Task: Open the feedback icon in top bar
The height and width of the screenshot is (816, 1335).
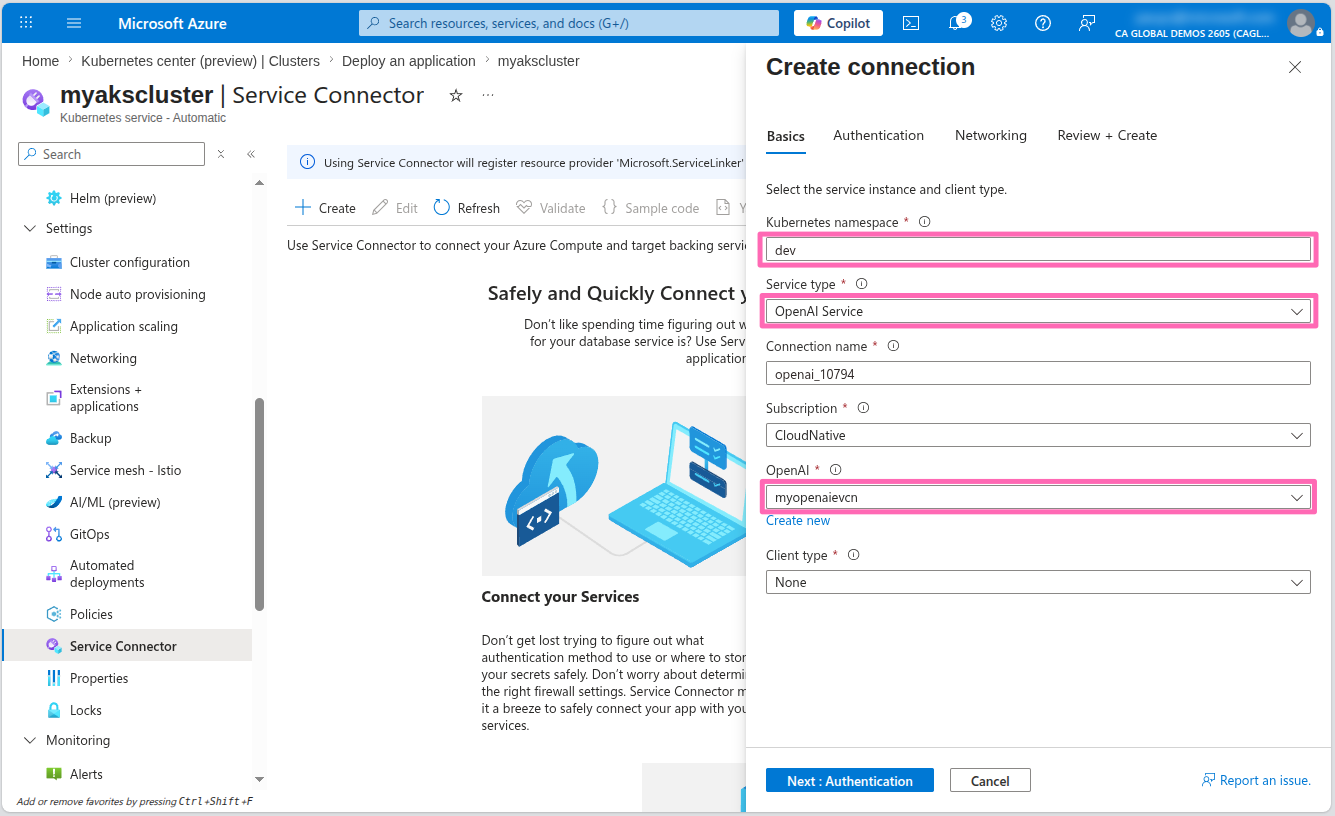Action: click(x=1087, y=23)
